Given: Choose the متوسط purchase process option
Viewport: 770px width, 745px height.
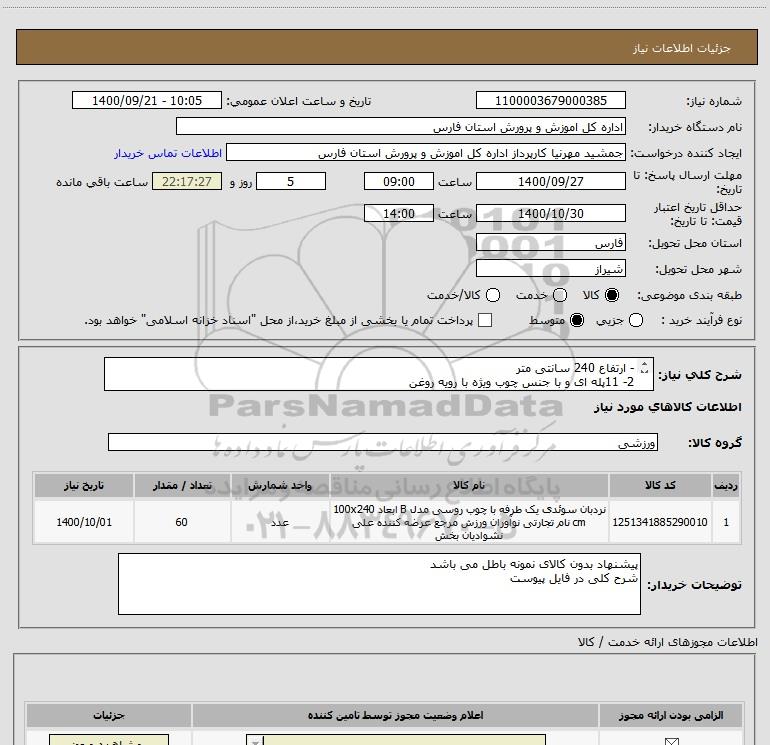Looking at the screenshot, I should (577, 320).
